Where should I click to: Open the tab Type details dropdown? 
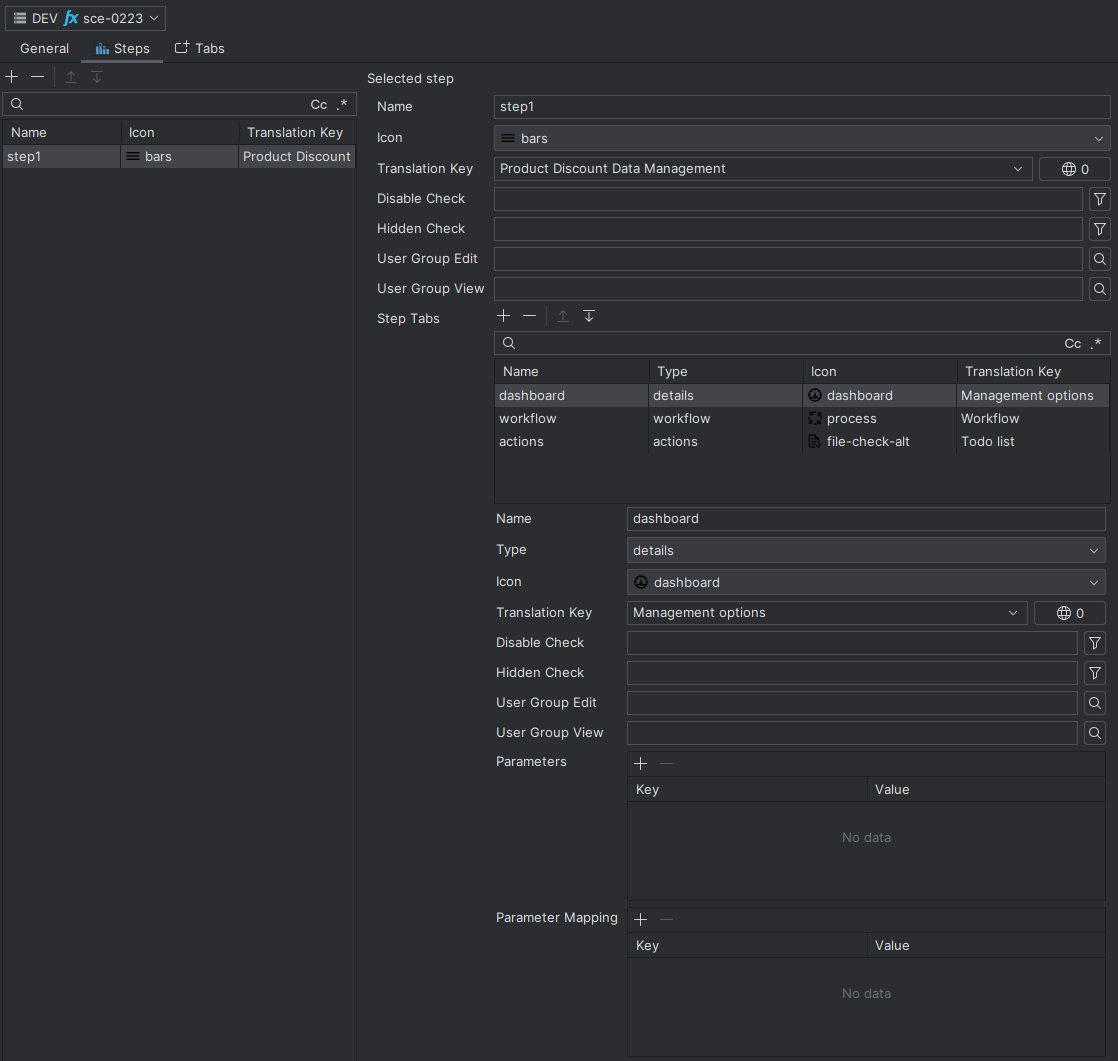(866, 550)
